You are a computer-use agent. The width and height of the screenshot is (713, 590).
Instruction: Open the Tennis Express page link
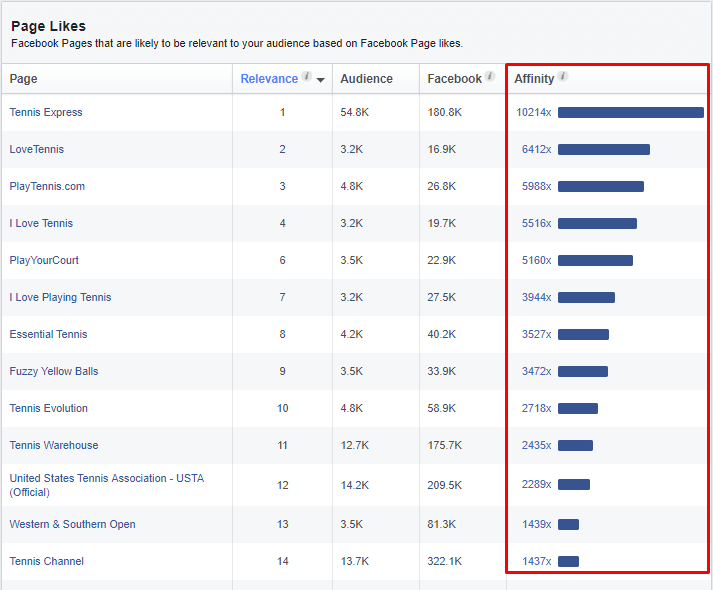(x=46, y=112)
